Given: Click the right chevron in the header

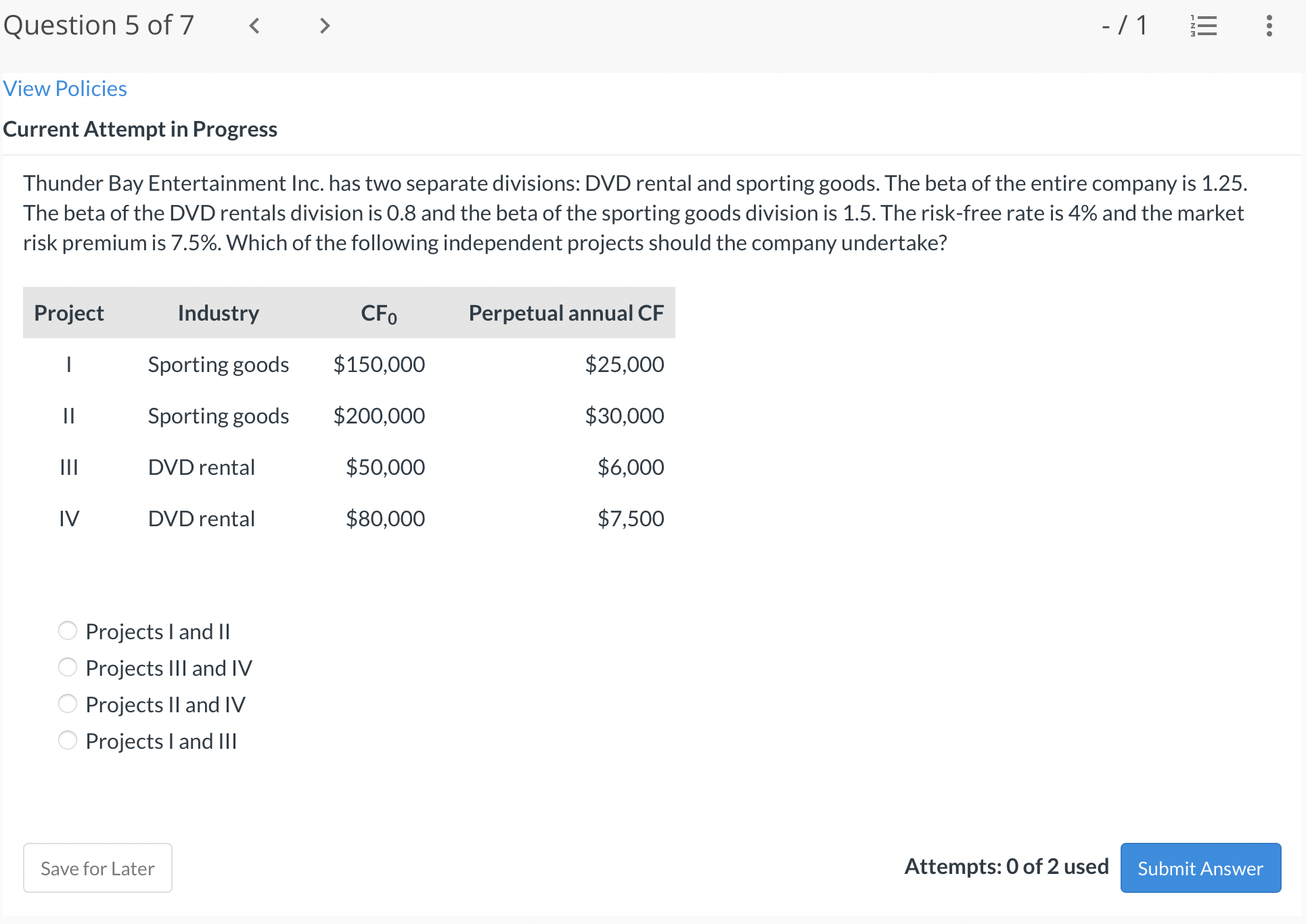Looking at the screenshot, I should pos(323,26).
